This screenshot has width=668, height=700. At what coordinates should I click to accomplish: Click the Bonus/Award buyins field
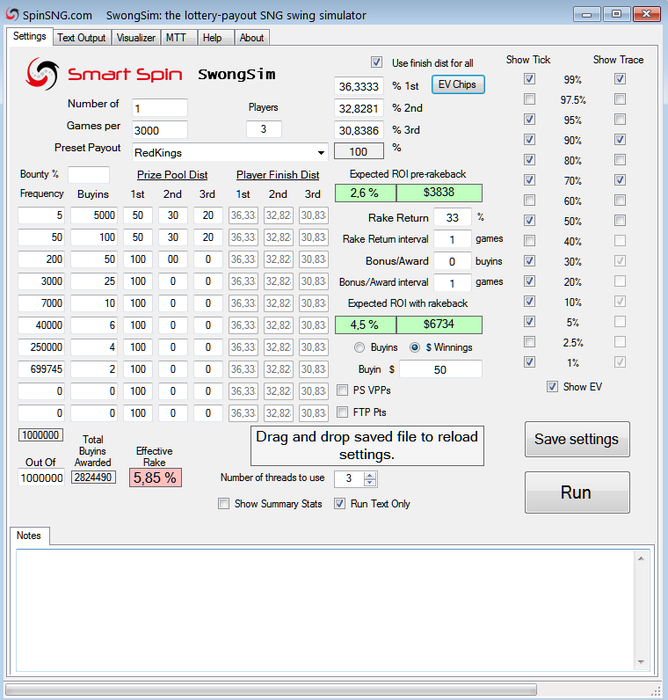pyautogui.click(x=452, y=261)
